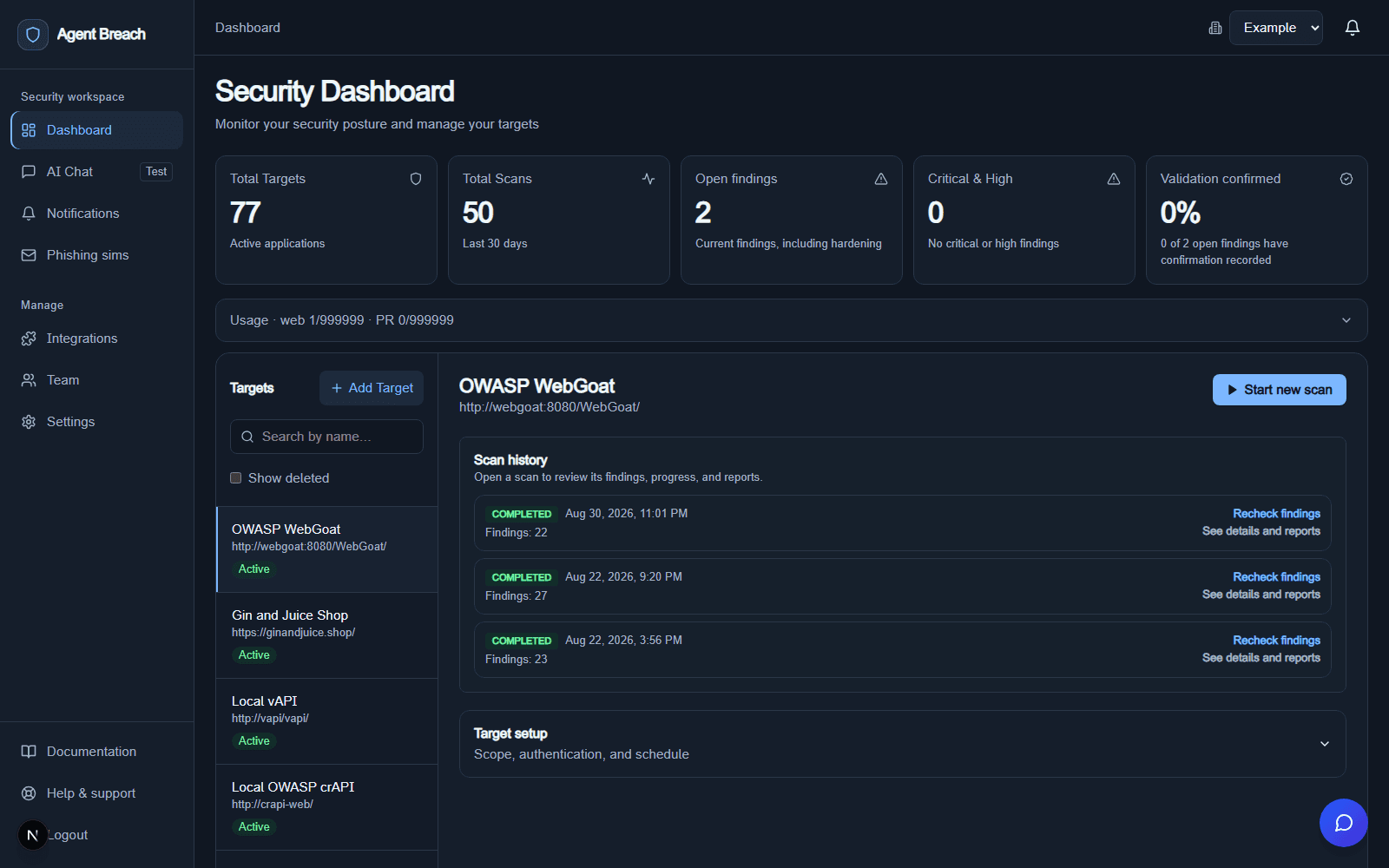Click the organization building icon near Example
The width and height of the screenshot is (1389, 868).
[1215, 29]
